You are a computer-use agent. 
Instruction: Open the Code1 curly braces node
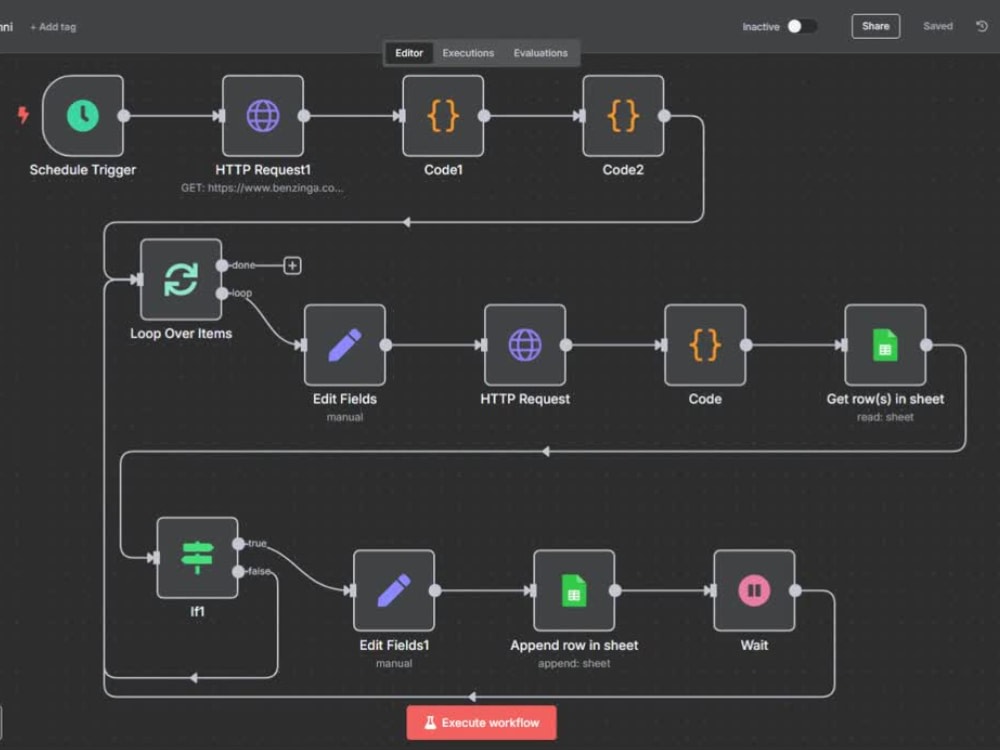pos(443,115)
